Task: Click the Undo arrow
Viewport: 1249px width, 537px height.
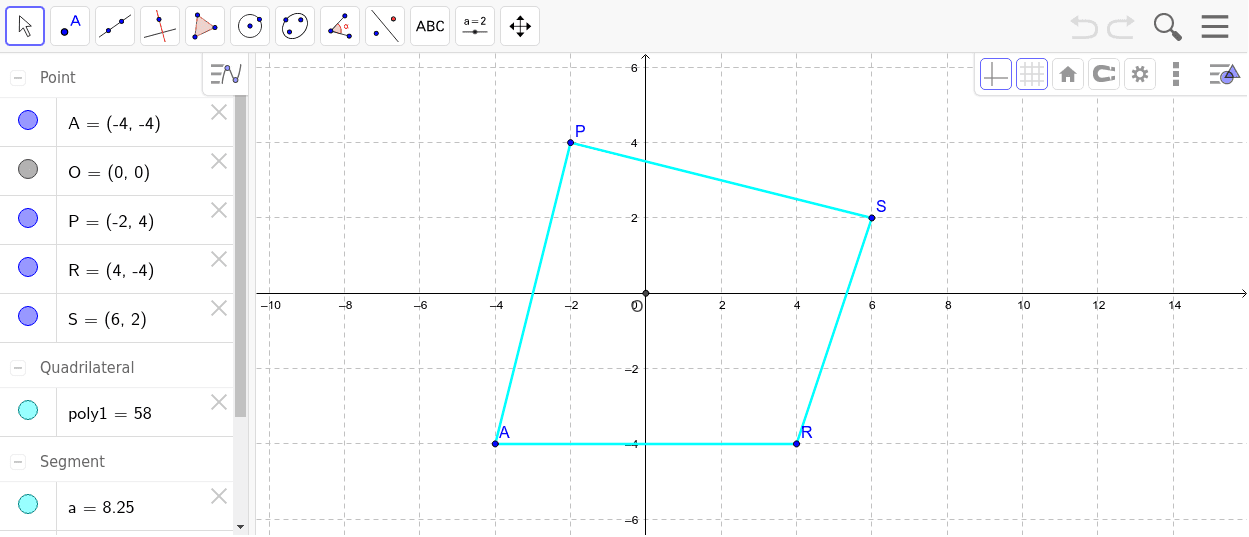Action: [1084, 26]
